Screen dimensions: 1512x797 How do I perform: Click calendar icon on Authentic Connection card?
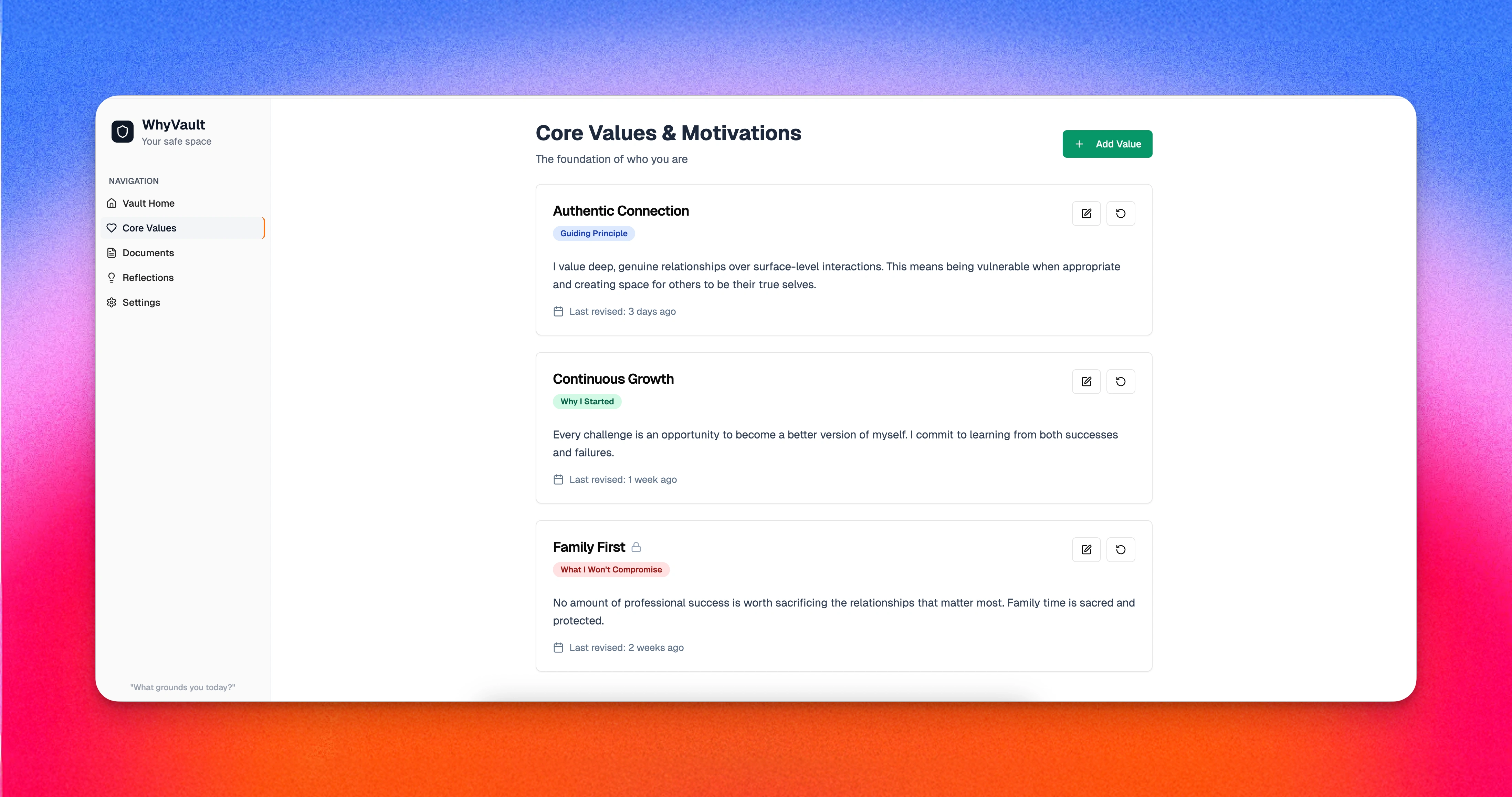tap(558, 312)
